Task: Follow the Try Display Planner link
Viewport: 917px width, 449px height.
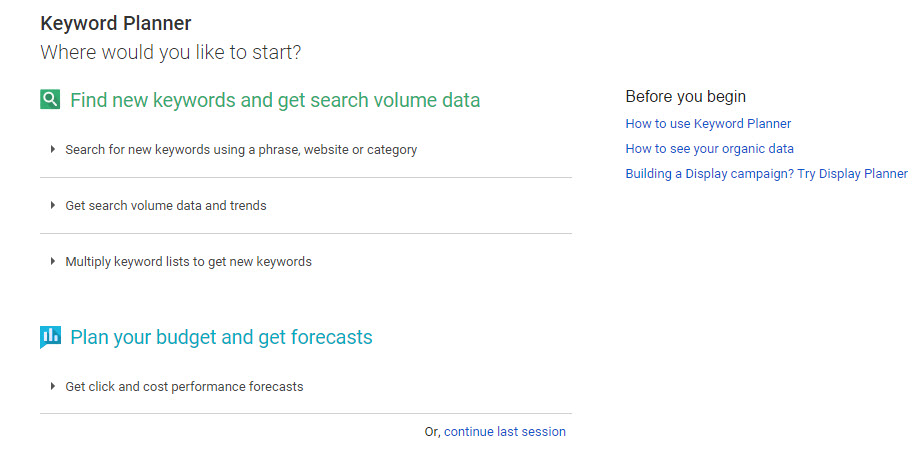Action: click(x=766, y=174)
